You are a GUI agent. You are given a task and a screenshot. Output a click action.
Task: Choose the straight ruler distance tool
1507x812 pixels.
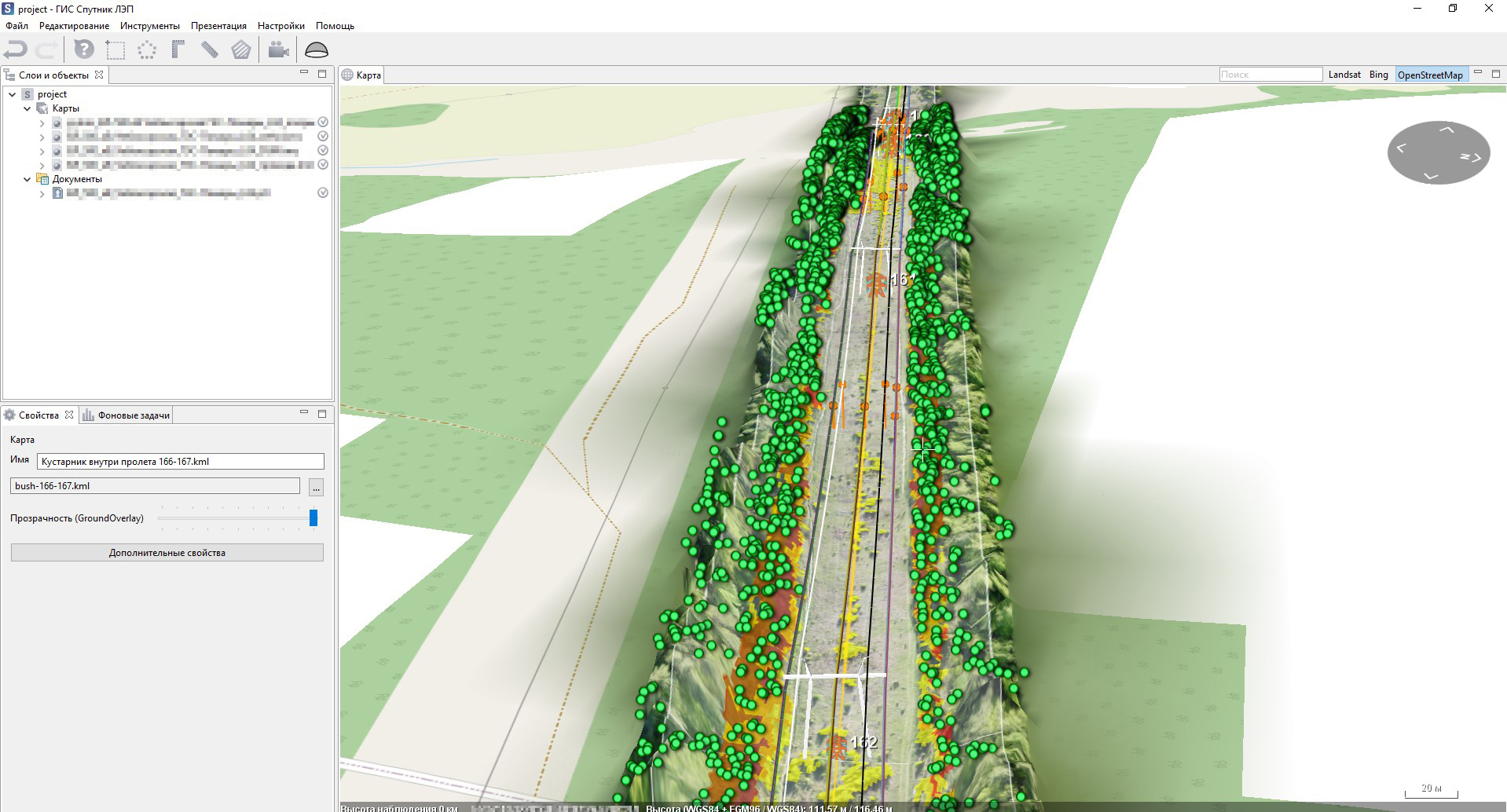point(209,50)
